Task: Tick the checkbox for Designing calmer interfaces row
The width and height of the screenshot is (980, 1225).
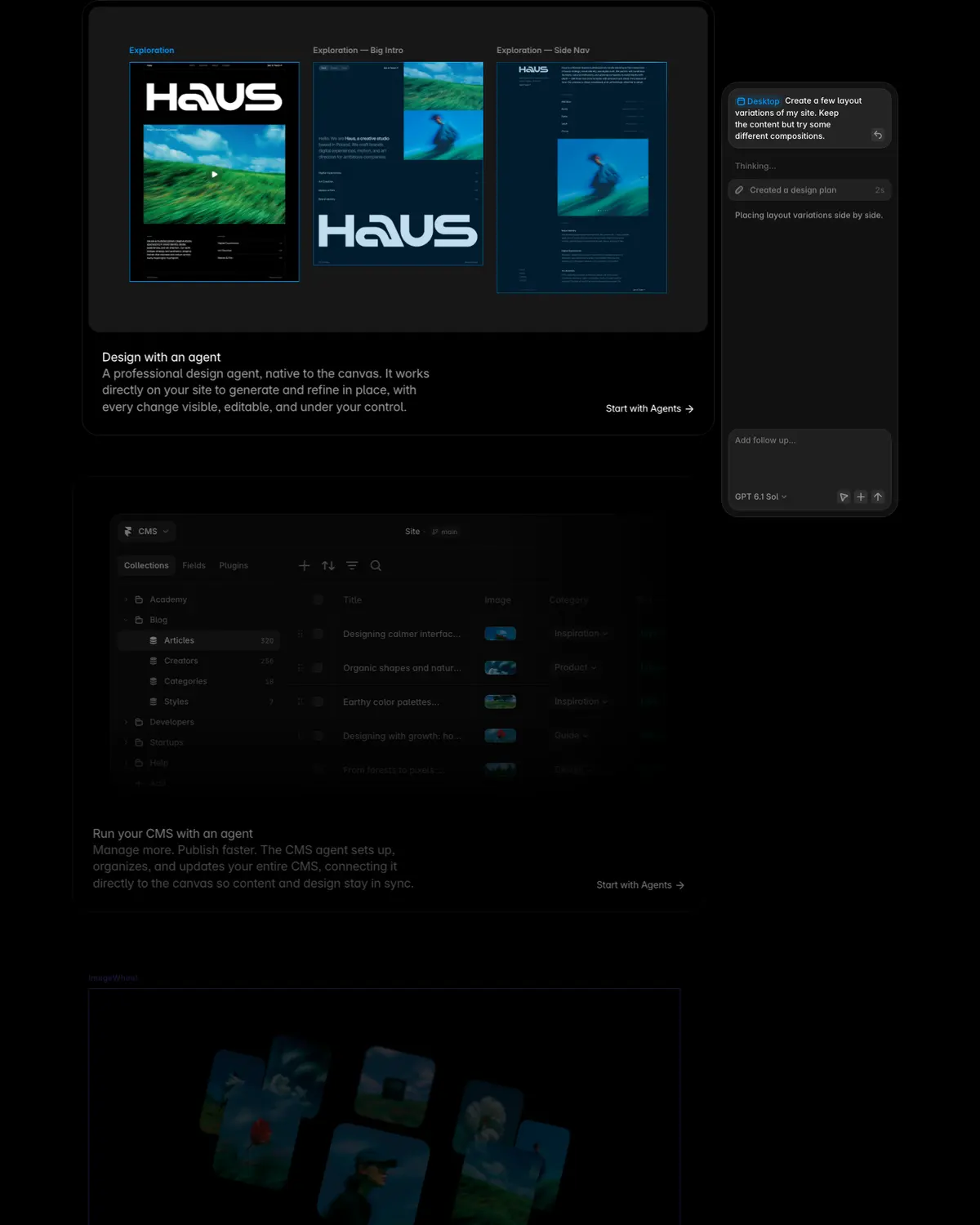Action: (x=318, y=634)
